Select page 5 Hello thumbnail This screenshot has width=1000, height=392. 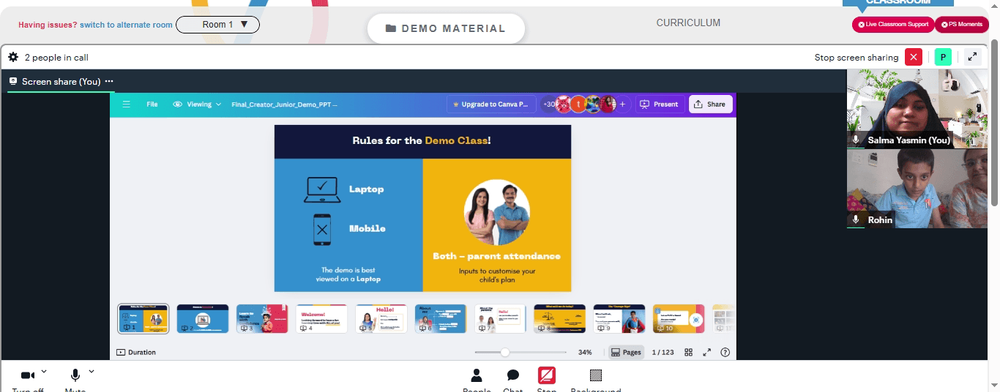381,319
